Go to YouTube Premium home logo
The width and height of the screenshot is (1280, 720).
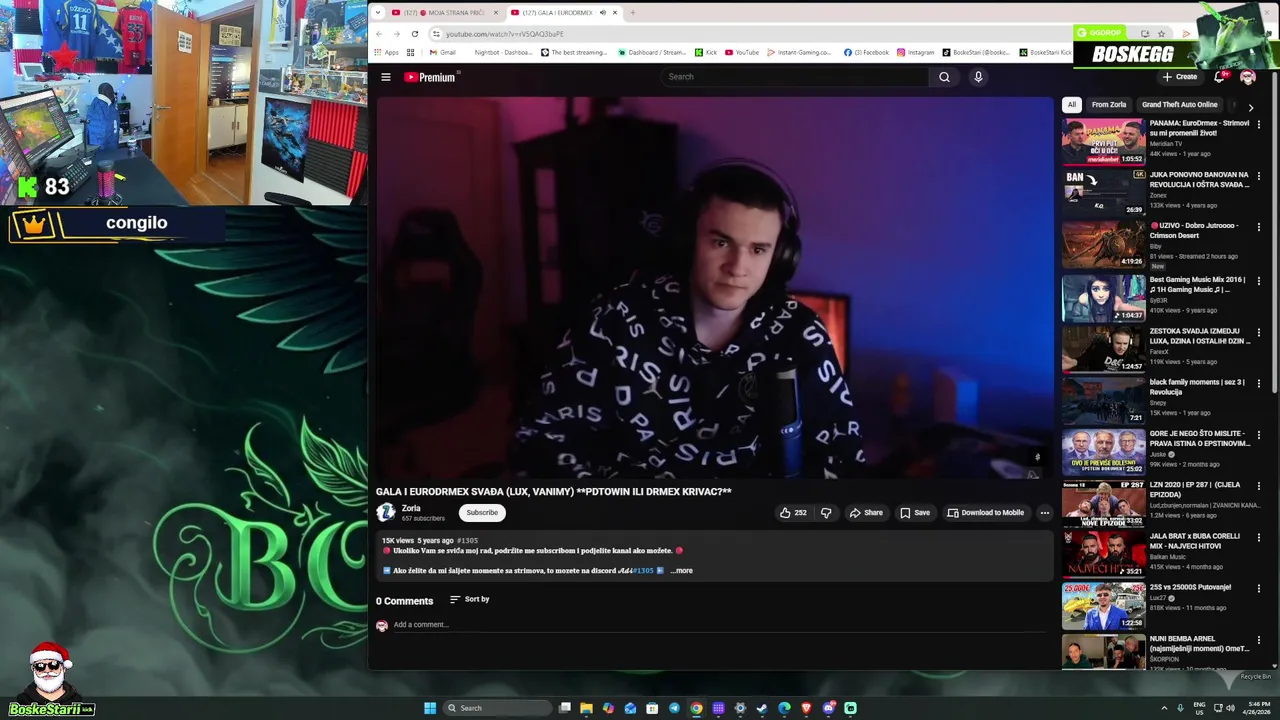[430, 77]
